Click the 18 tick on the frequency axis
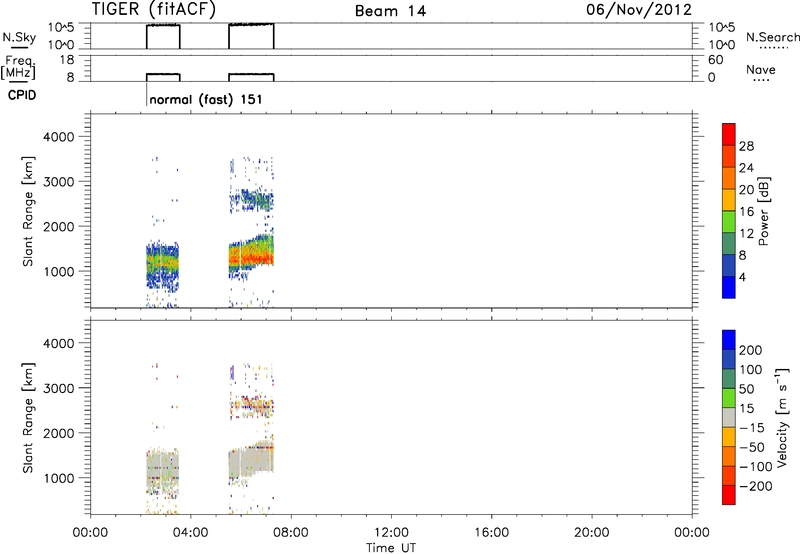The image size is (800, 554). [67, 60]
